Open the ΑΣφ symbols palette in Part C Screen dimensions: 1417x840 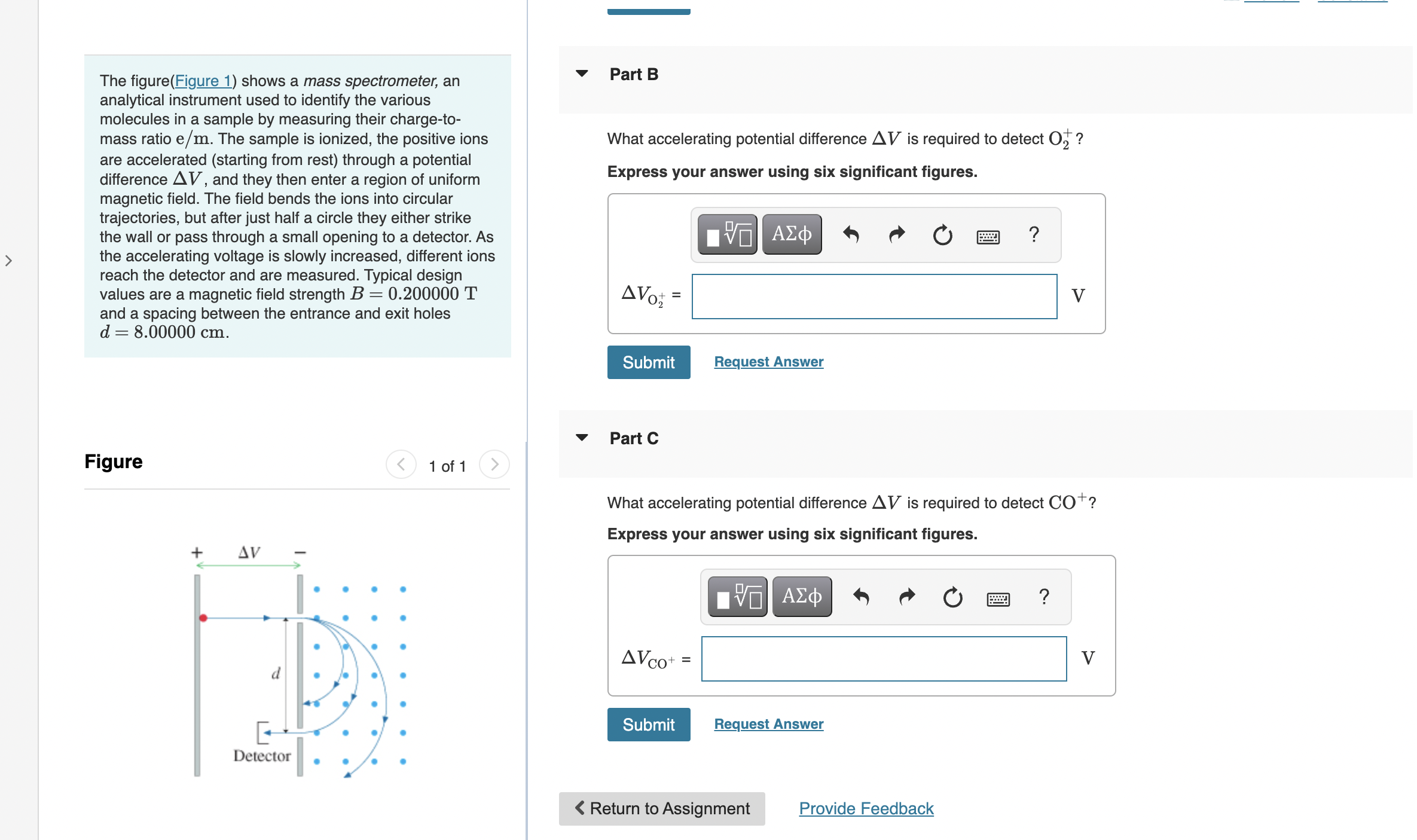801,596
